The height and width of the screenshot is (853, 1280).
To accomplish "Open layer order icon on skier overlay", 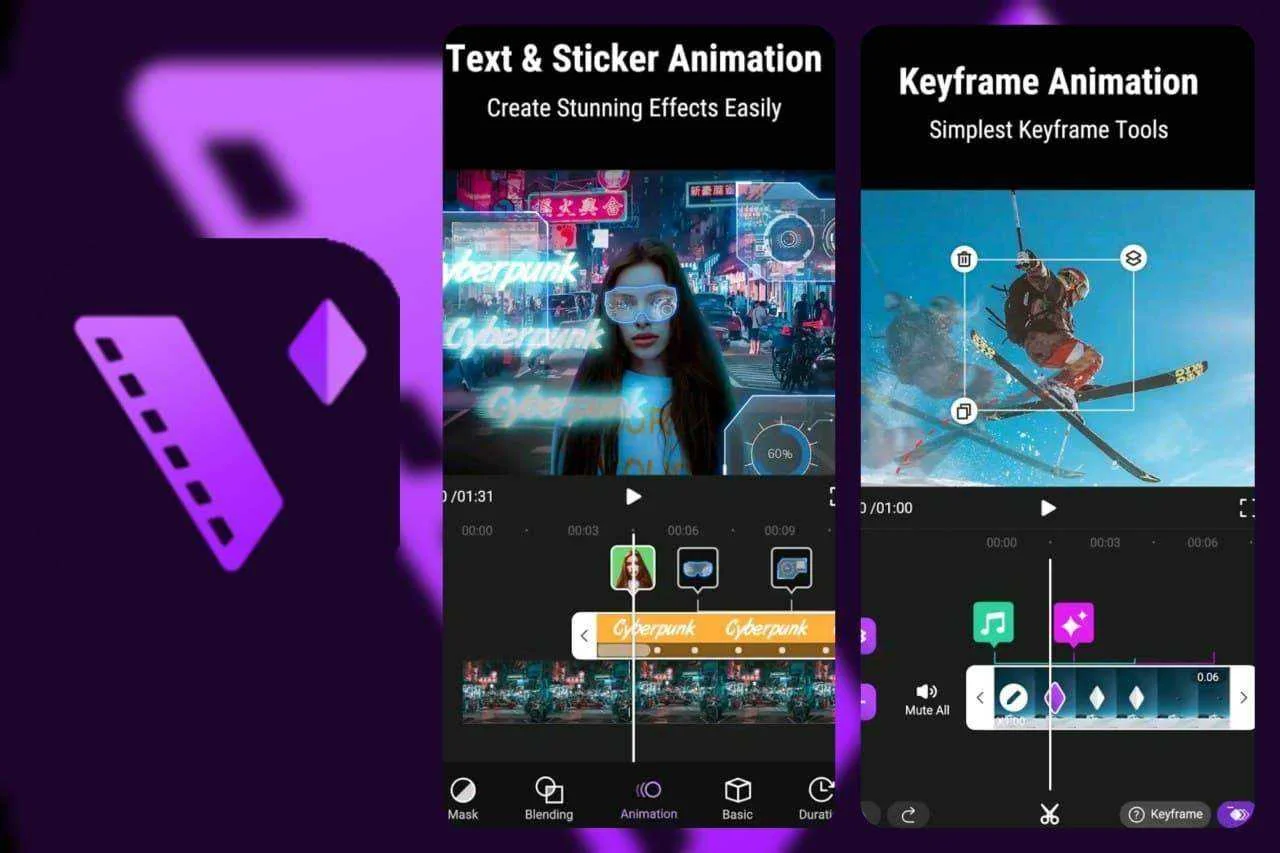I will 1133,258.
